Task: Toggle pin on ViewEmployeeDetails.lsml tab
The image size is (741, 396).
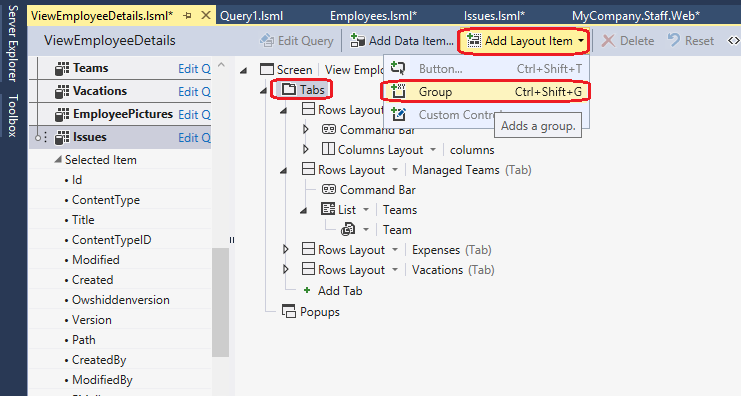Action: tap(188, 16)
